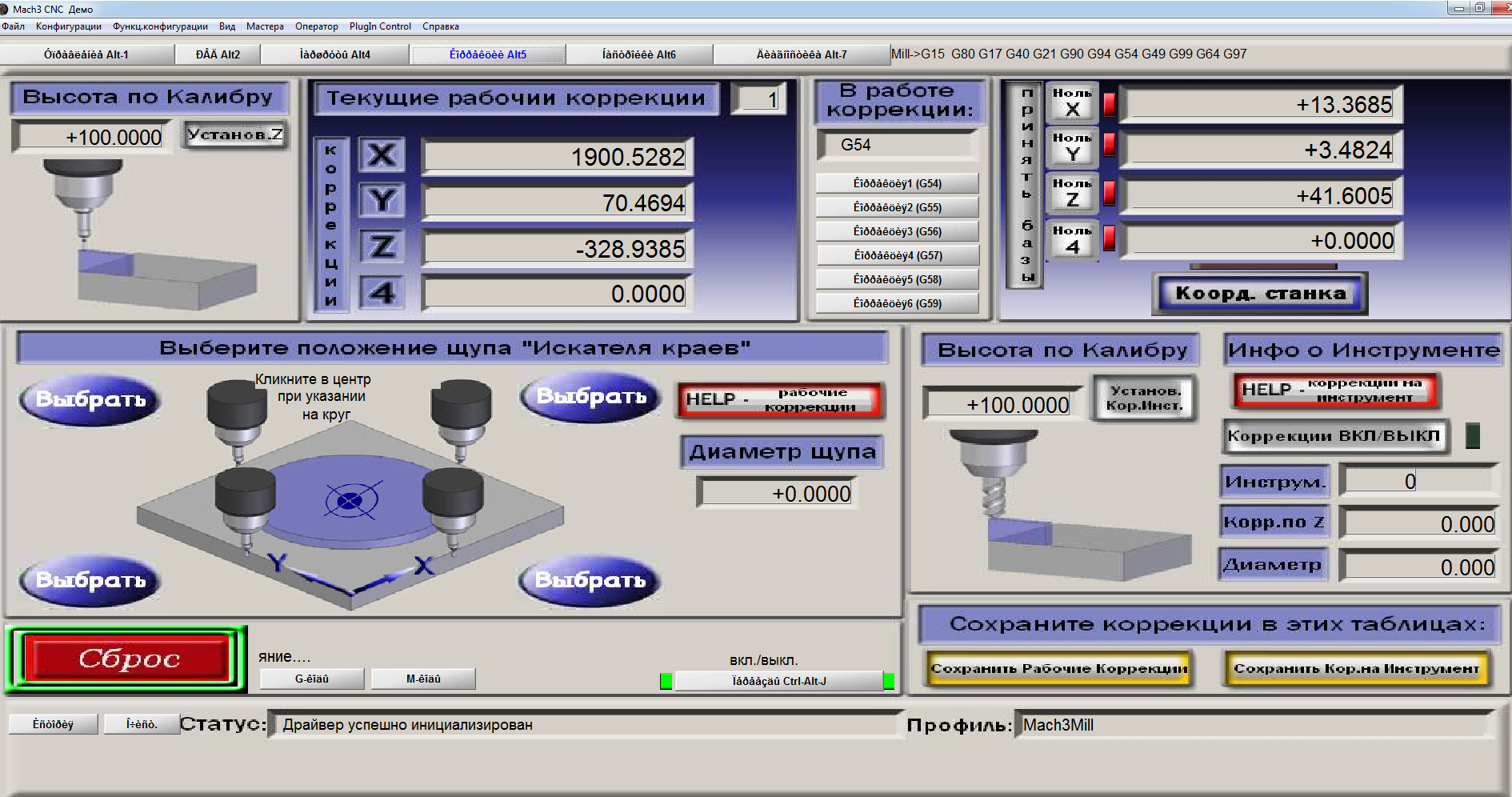
Task: Click Сохранить Кор.на Инструмент button
Action: tap(1356, 669)
